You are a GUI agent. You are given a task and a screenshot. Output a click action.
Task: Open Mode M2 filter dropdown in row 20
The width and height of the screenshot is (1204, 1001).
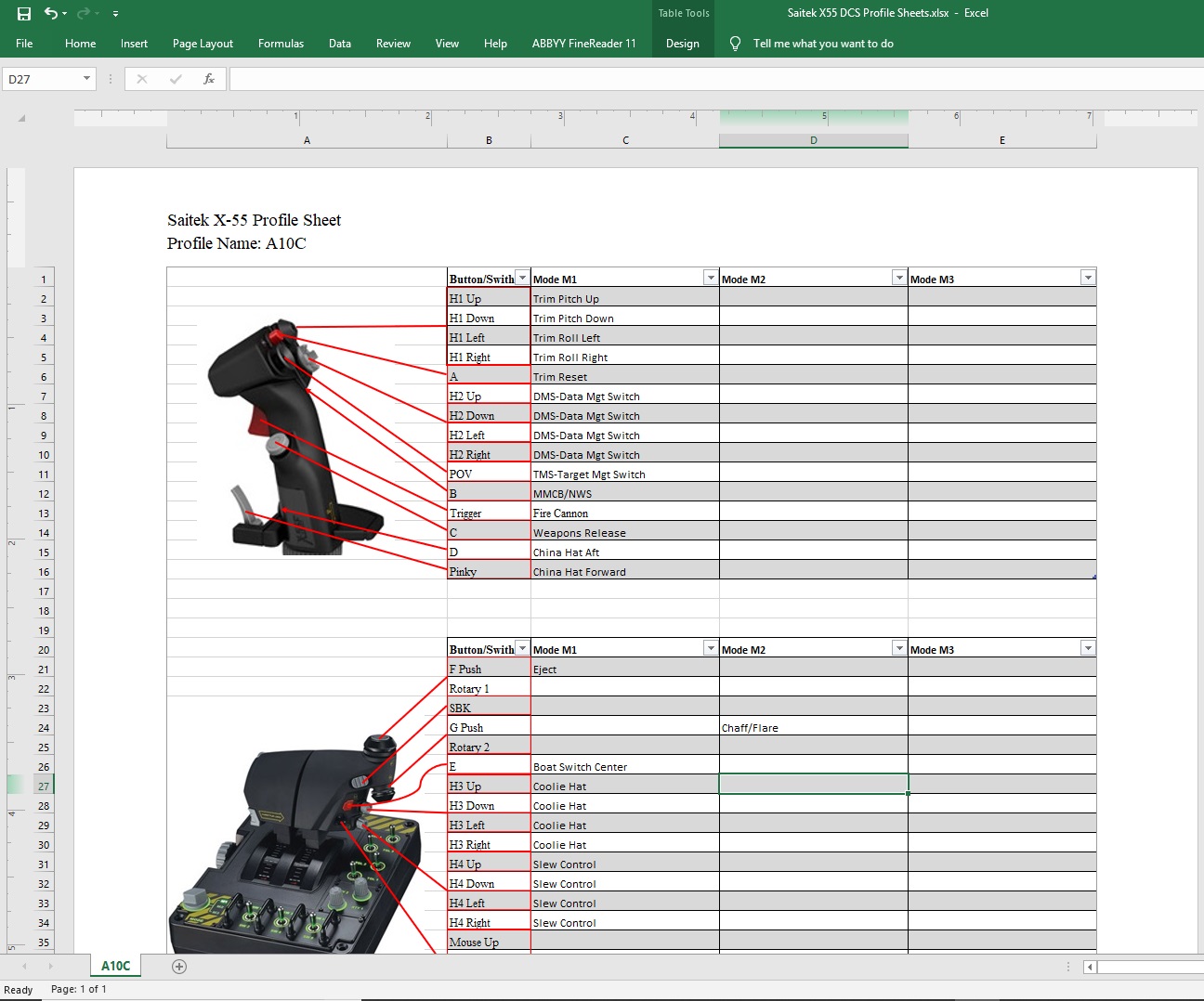898,649
